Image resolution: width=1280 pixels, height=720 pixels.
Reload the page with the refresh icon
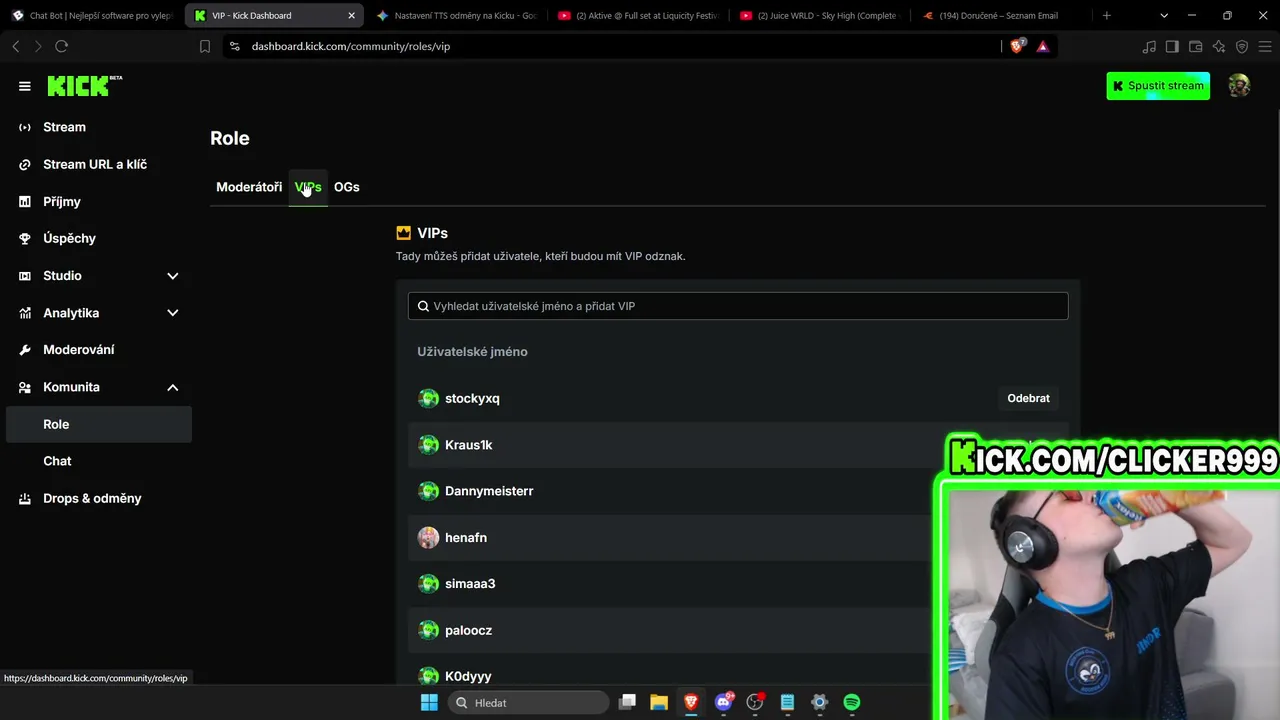pyautogui.click(x=62, y=46)
